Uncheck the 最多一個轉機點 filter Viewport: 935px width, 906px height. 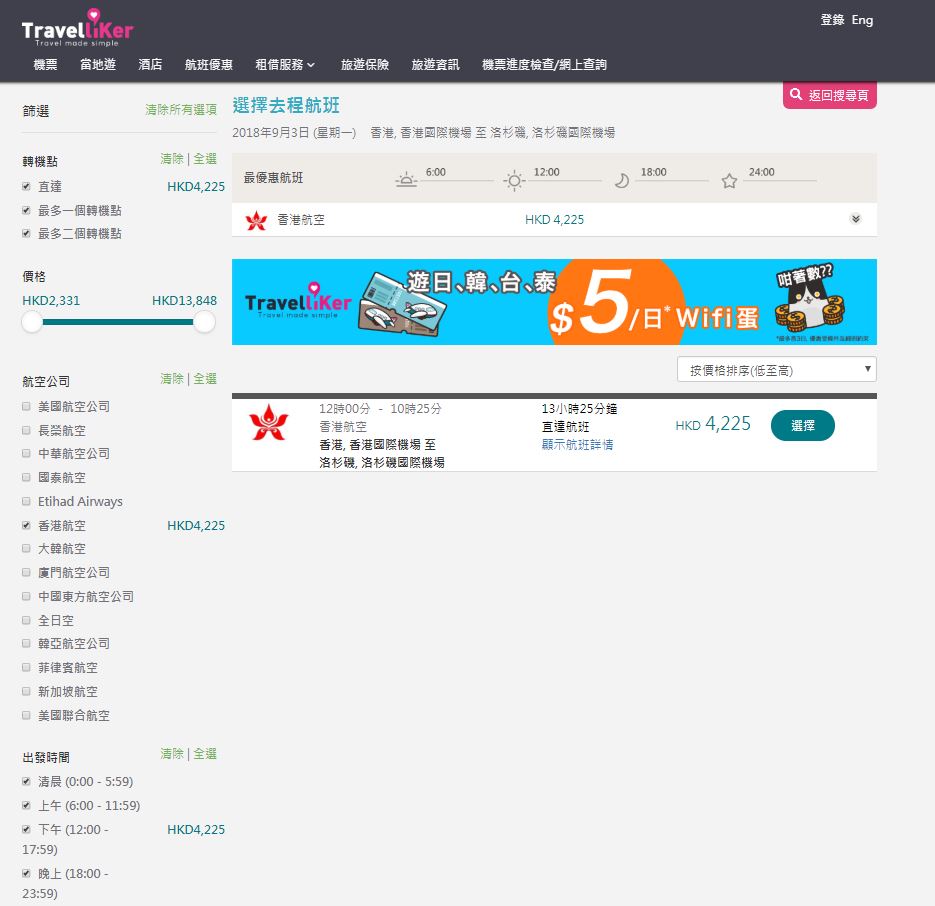(26, 211)
